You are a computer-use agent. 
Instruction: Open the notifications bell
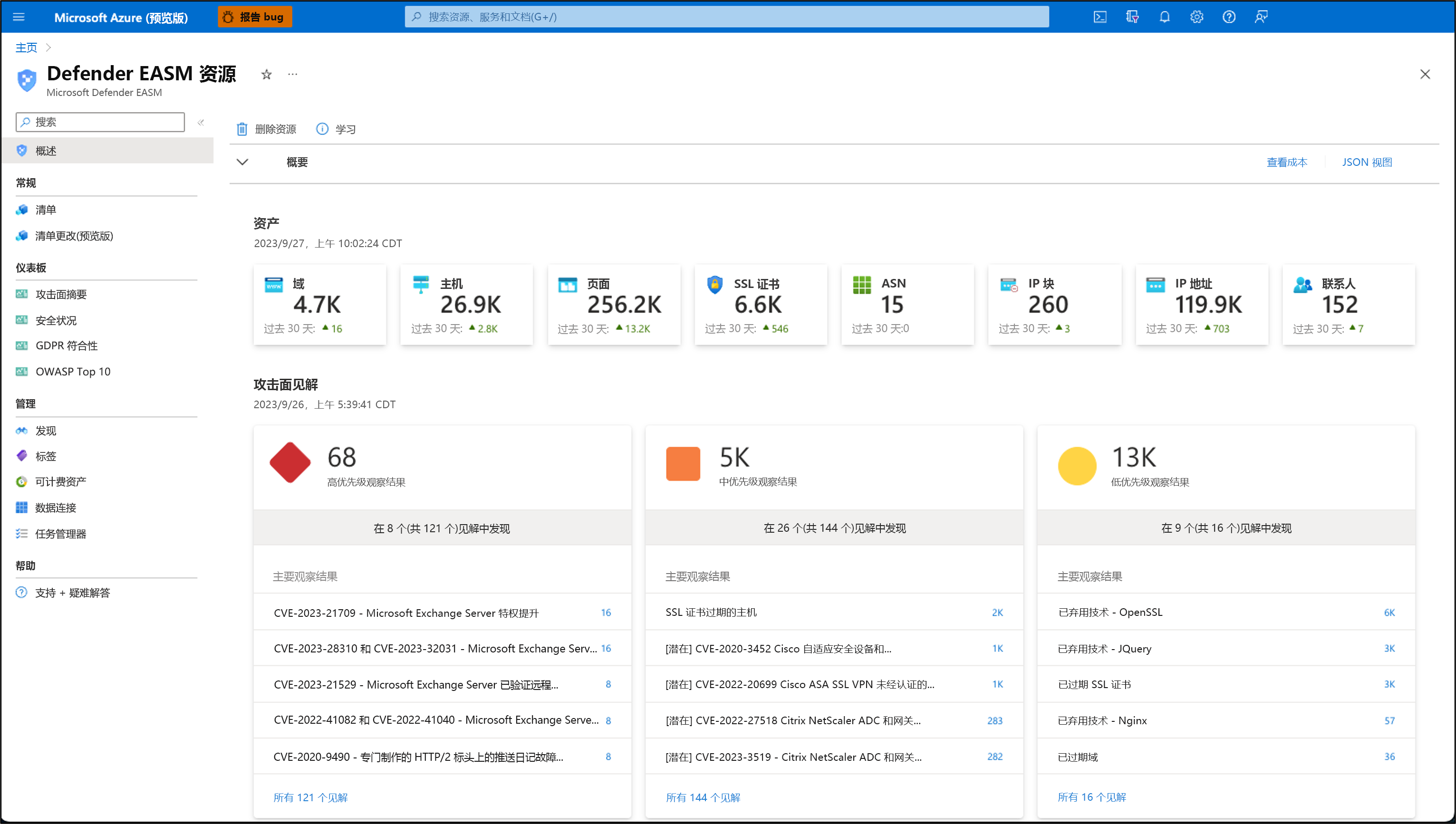click(x=1164, y=17)
